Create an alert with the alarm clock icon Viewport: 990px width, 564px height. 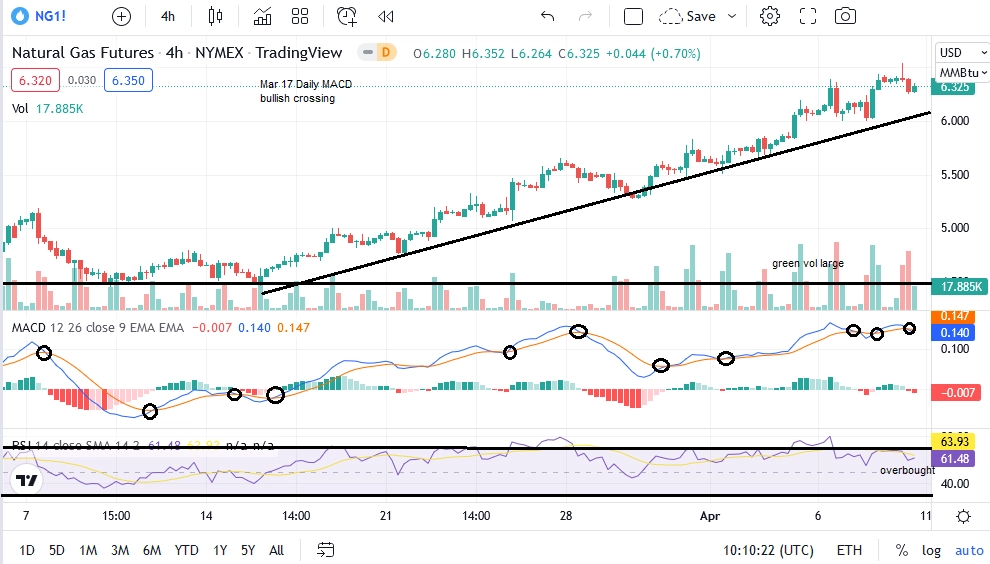click(x=347, y=16)
